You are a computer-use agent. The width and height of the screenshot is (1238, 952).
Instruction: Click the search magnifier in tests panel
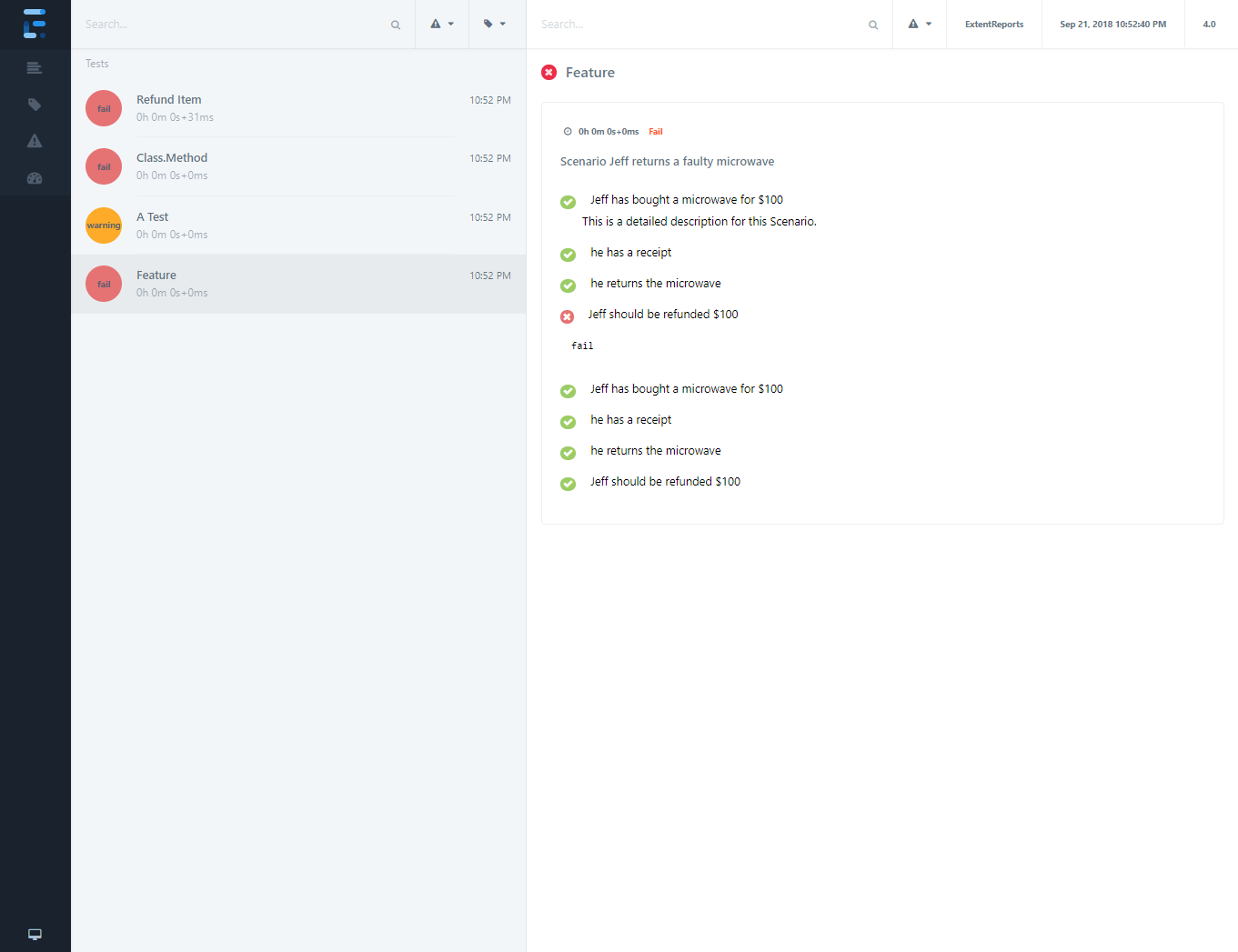click(396, 25)
